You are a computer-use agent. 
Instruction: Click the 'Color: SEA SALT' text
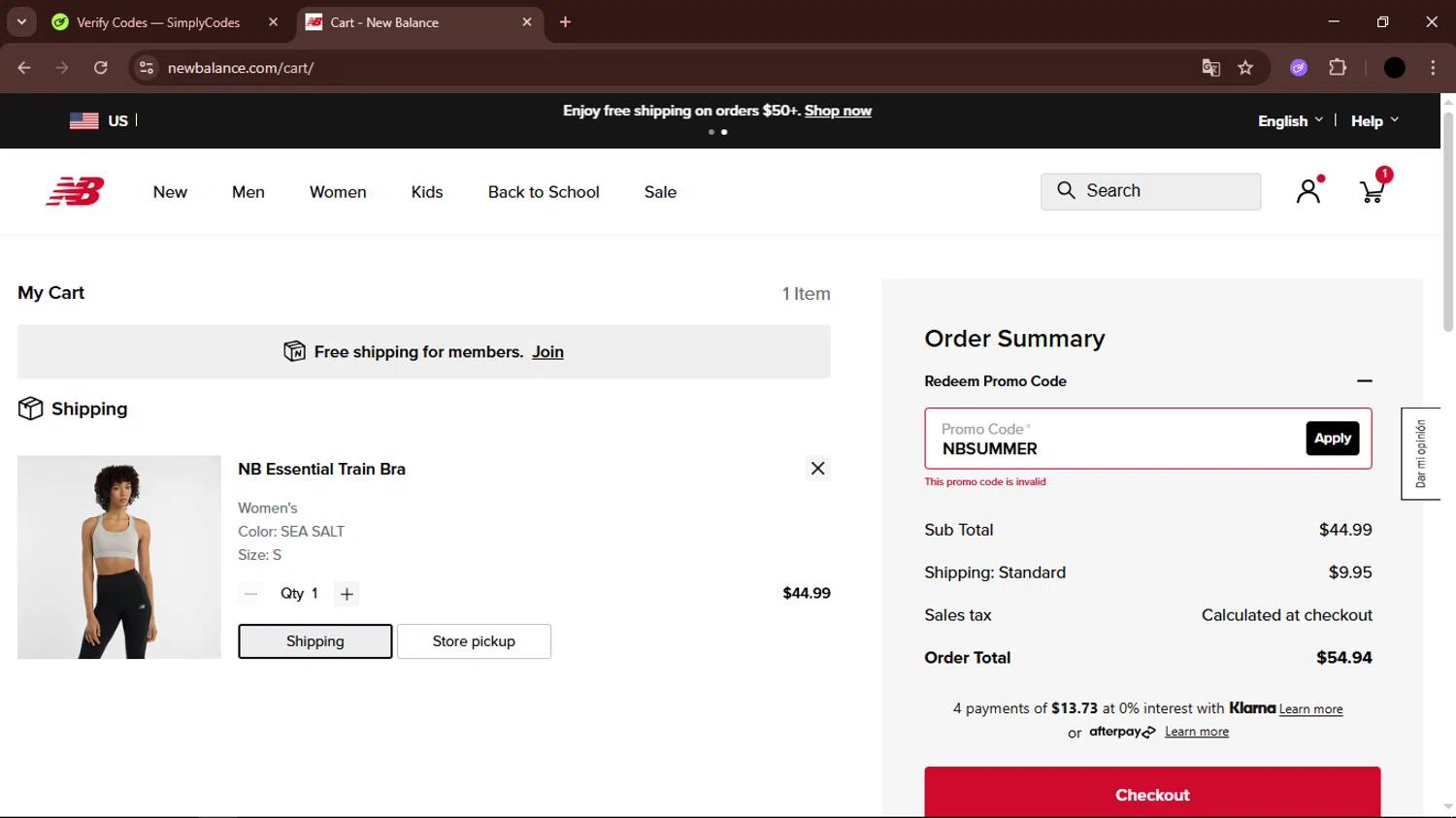tap(291, 532)
